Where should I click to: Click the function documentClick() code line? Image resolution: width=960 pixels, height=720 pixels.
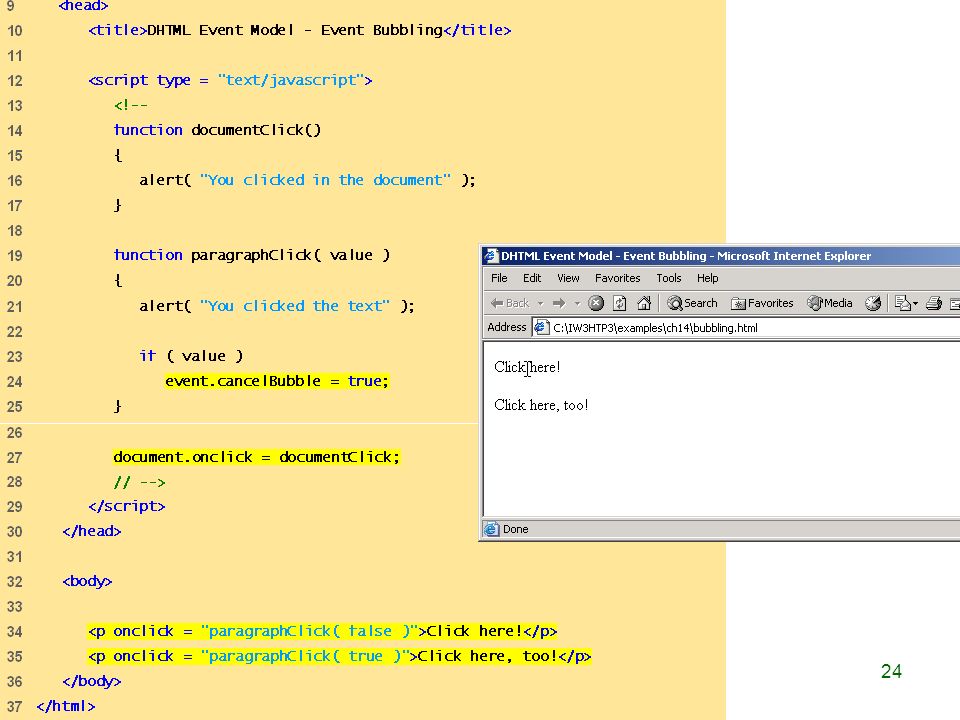point(217,130)
